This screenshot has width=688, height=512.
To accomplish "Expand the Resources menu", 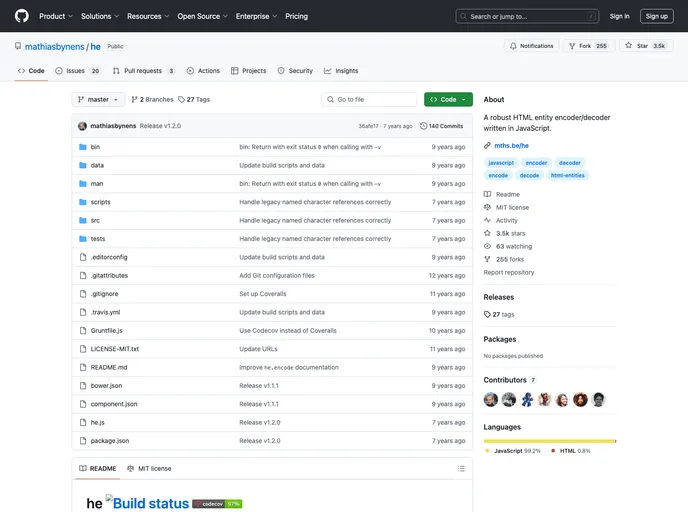I will pos(148,16).
